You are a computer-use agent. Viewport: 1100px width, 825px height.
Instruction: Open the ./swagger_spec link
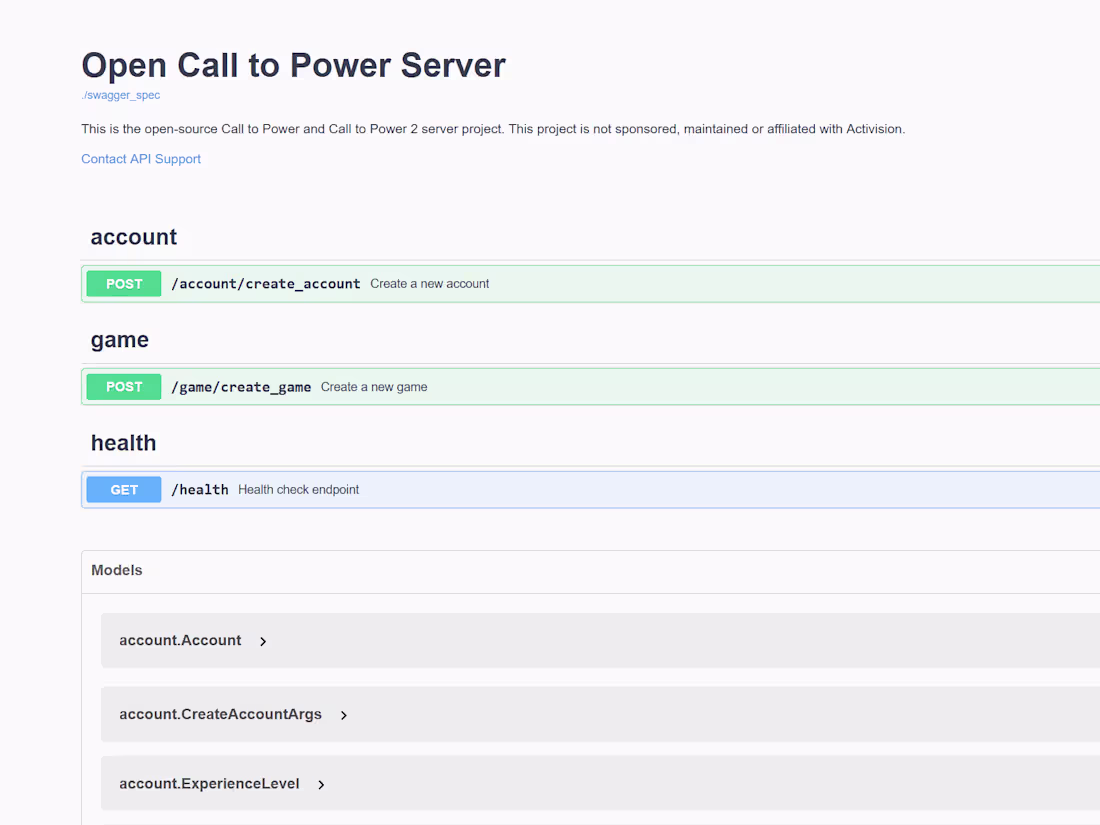click(x=120, y=94)
